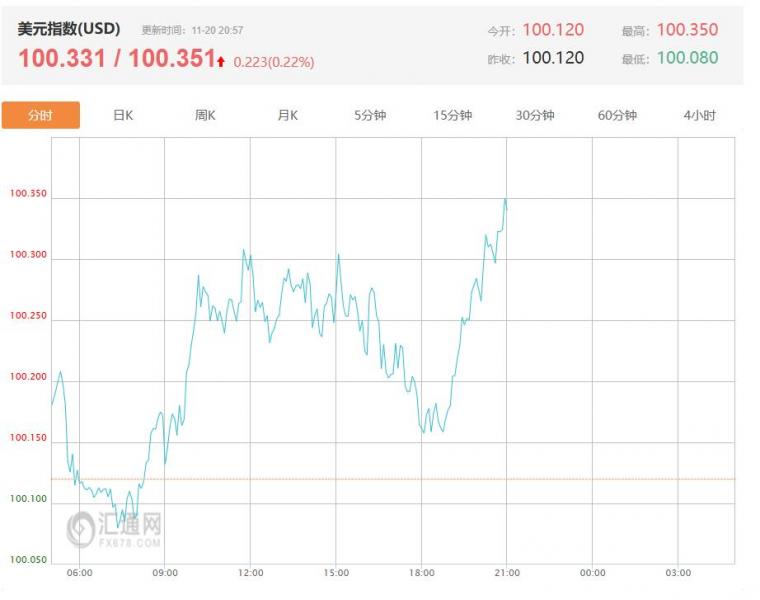Select the 4小时 interval tab
This screenshot has width=760, height=600.
point(699,115)
